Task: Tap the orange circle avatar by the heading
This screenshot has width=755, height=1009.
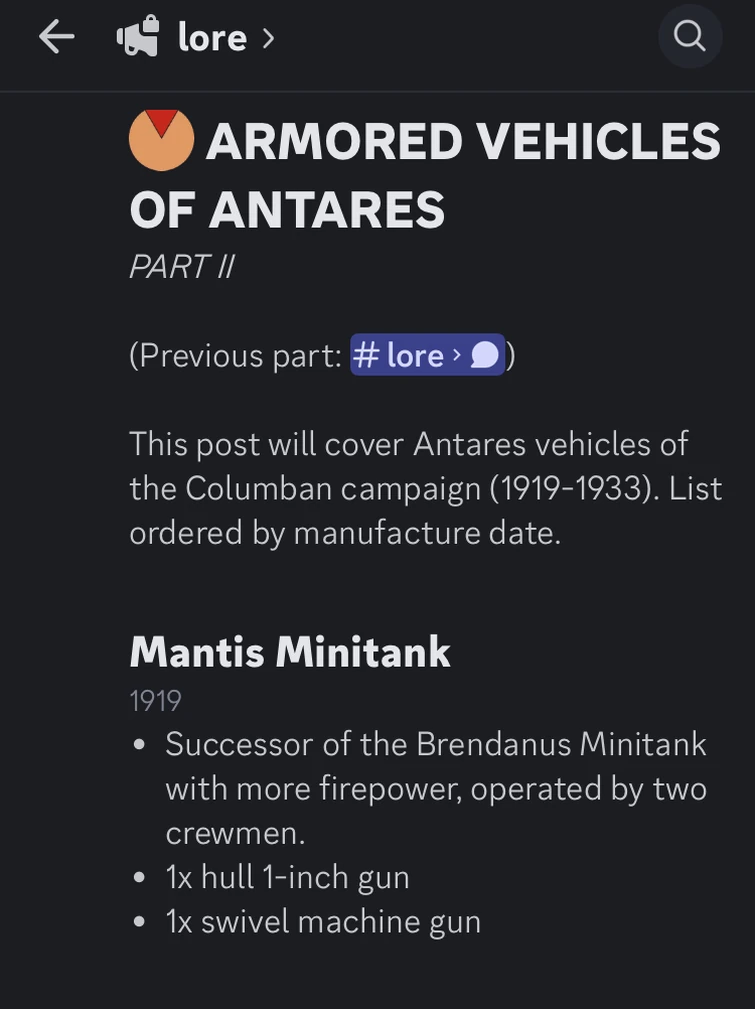Action: [161, 139]
